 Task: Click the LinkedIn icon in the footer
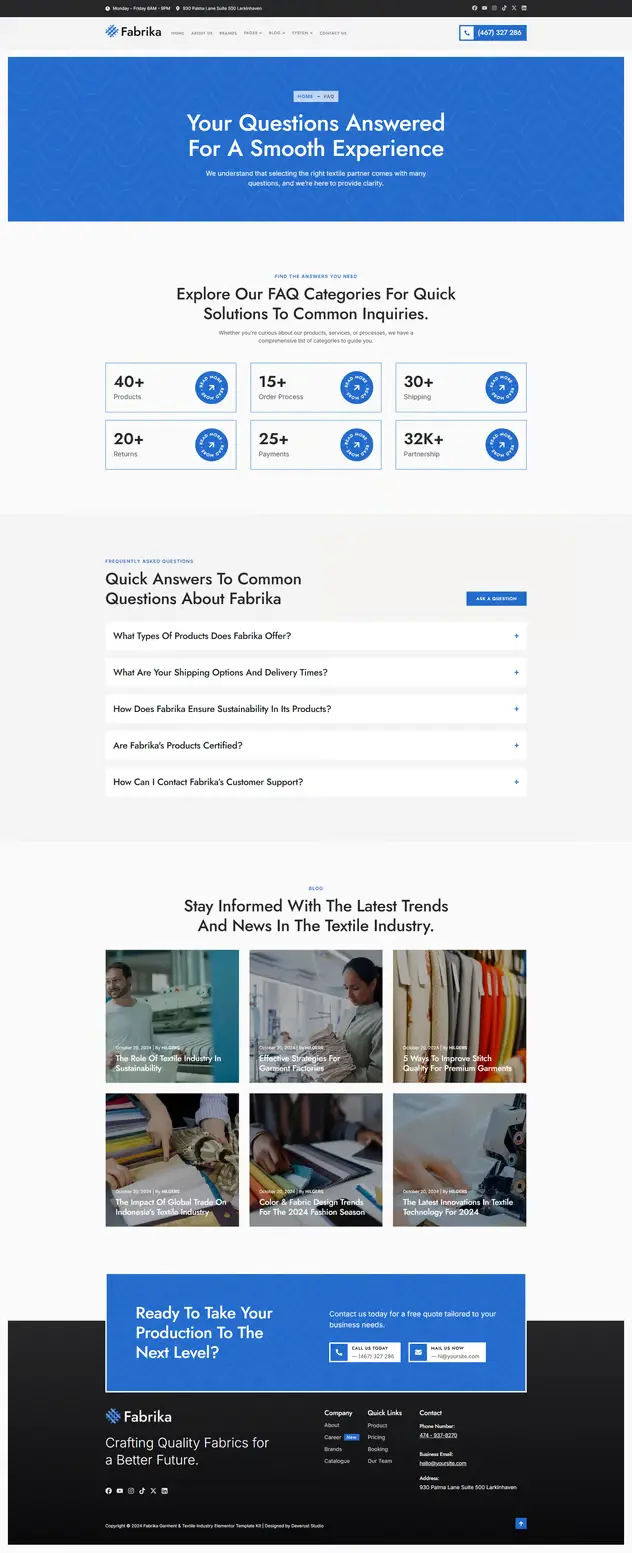[165, 1490]
